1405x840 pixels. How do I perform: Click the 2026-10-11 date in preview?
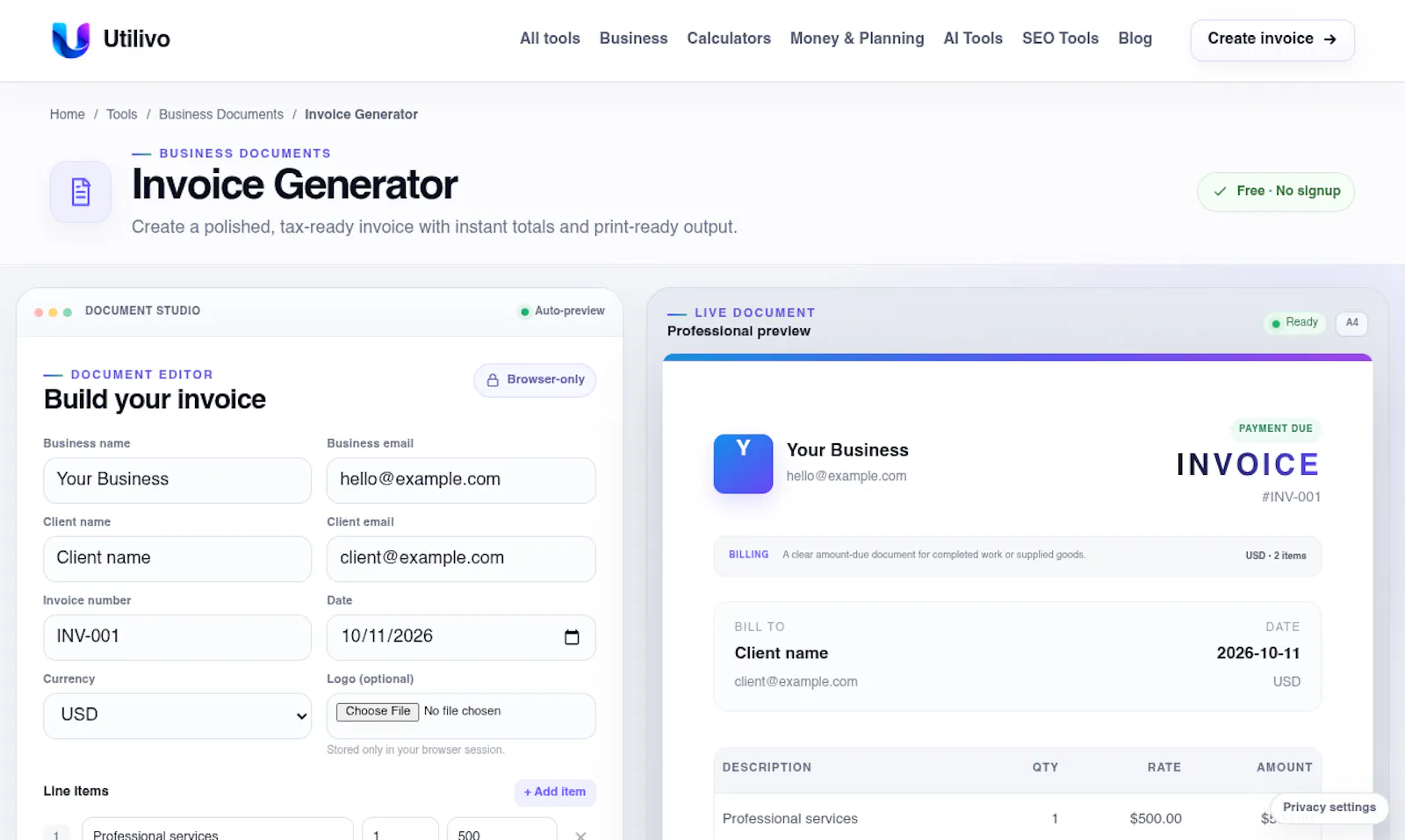tap(1258, 653)
